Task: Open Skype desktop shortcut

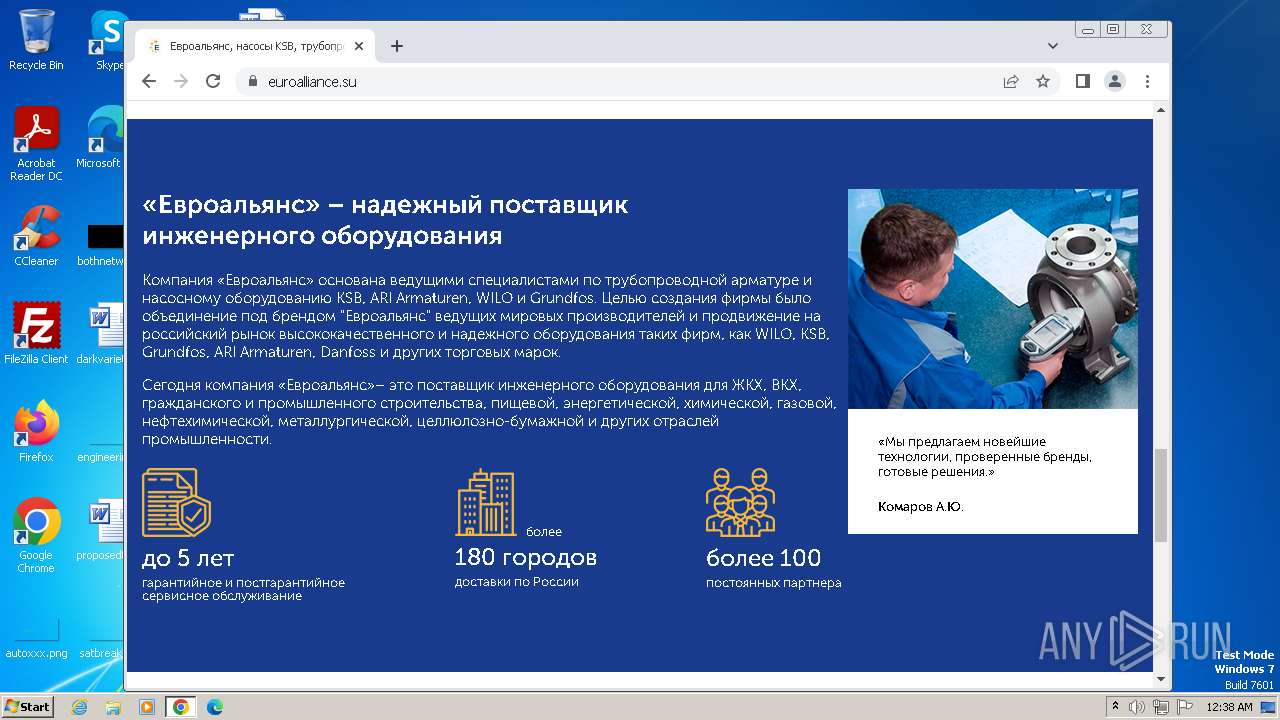Action: [x=108, y=39]
